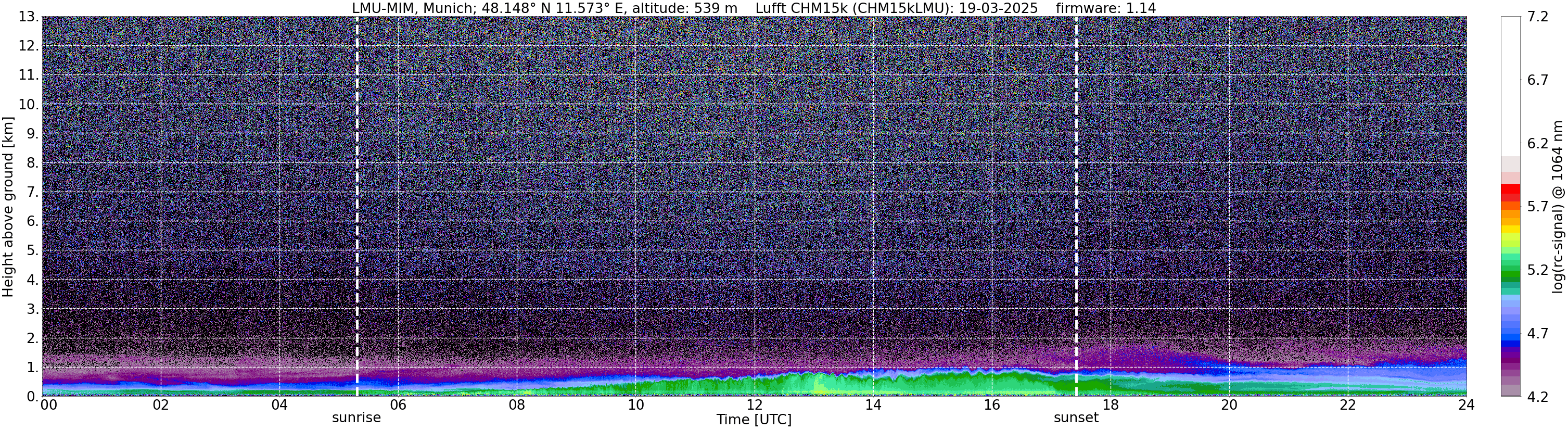
Task: Click the time-axis tick label '06'
Action: [x=398, y=405]
